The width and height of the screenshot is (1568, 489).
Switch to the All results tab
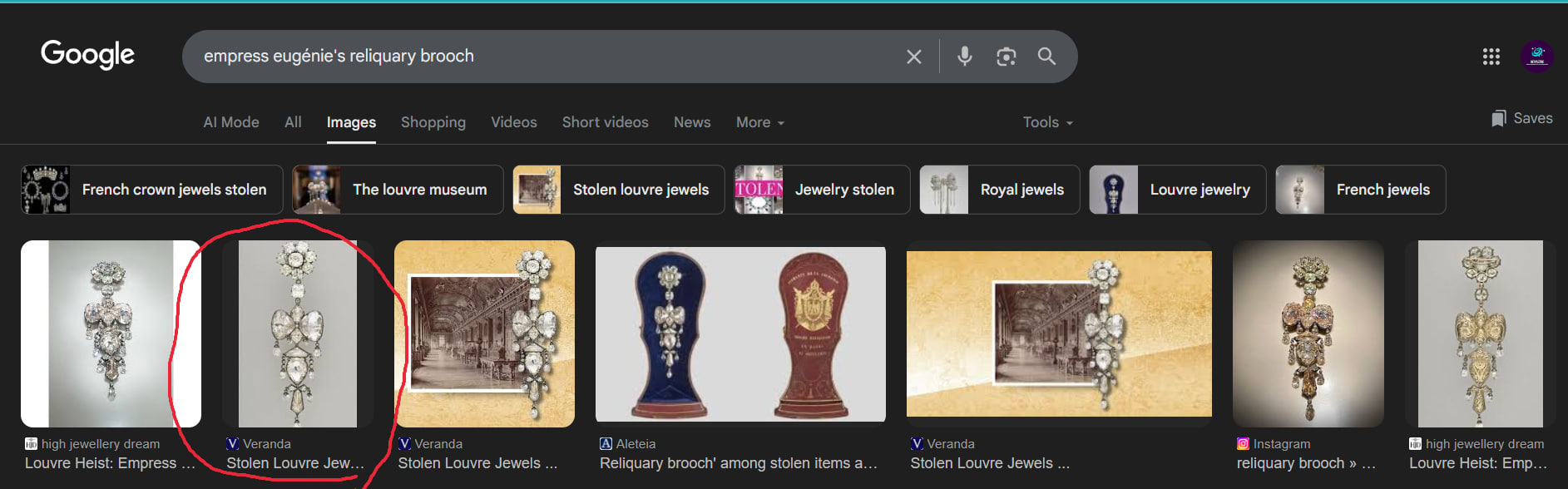(x=293, y=122)
